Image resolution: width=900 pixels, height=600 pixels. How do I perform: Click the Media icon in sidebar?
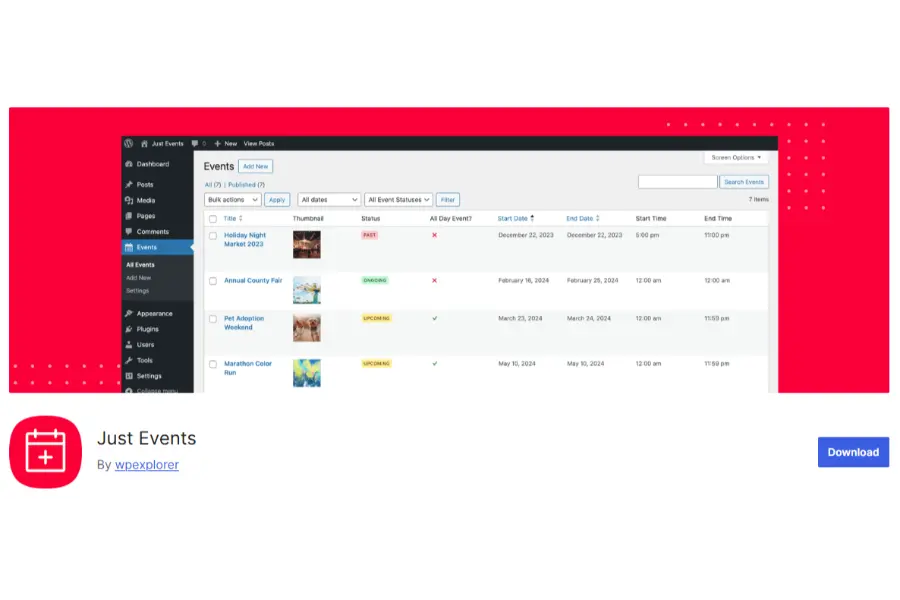129,200
